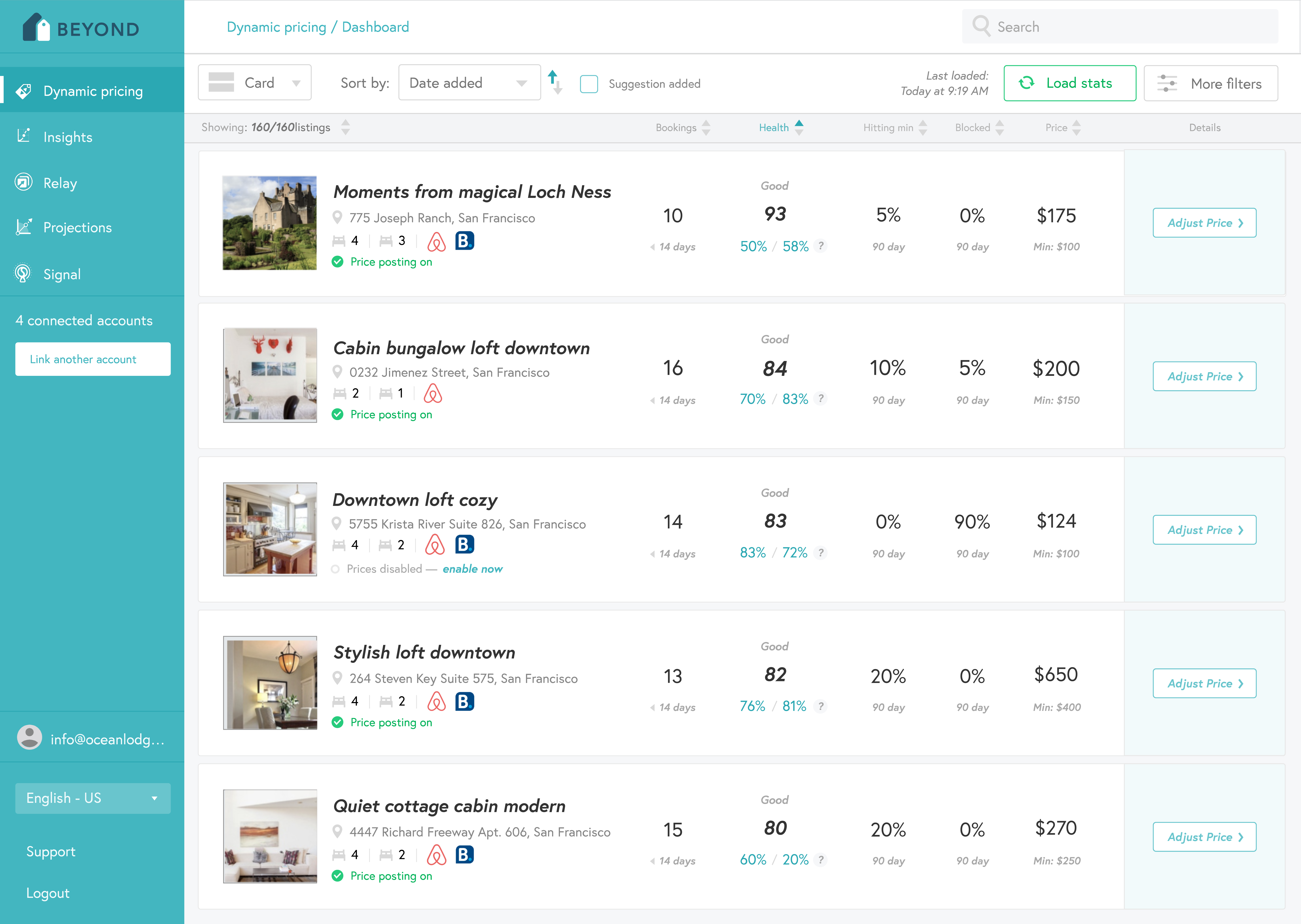
Task: Click help icon next to 76% / 81%
Action: (821, 706)
